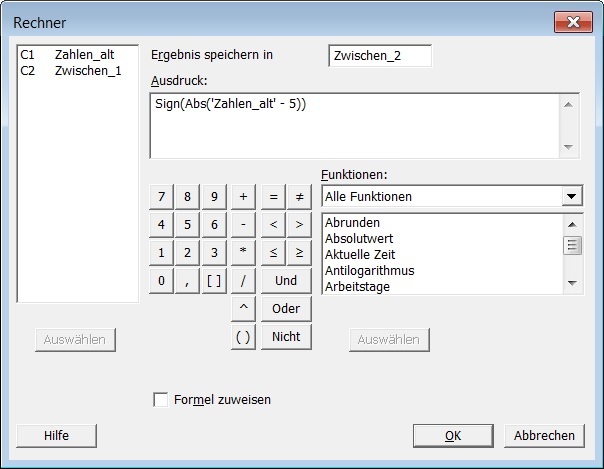Click Ausdruck box scroll up arrow

569,105
